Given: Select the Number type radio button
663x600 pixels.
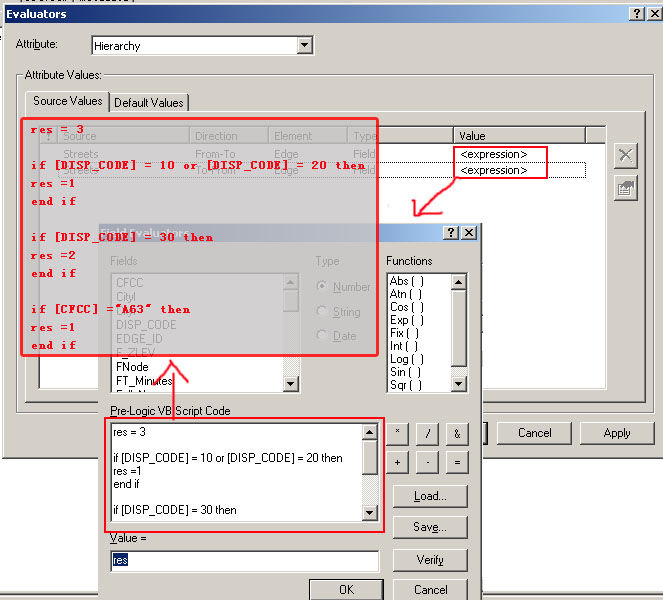Looking at the screenshot, I should 322,286.
